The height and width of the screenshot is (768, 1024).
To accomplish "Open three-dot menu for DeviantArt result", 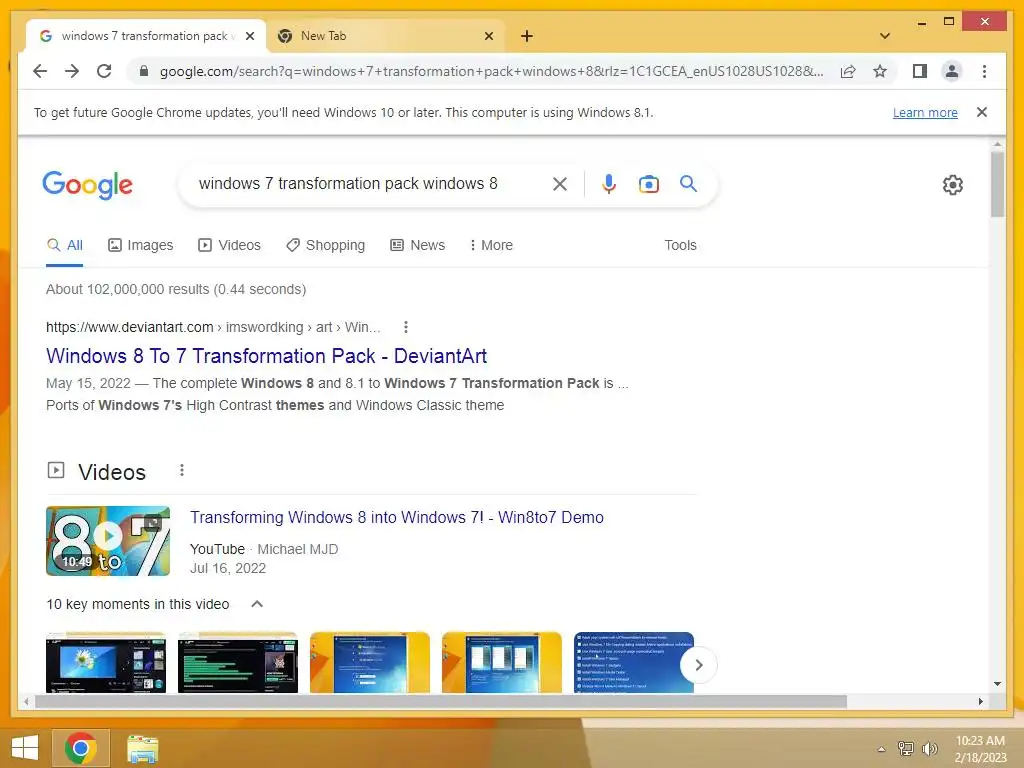I will (x=406, y=327).
